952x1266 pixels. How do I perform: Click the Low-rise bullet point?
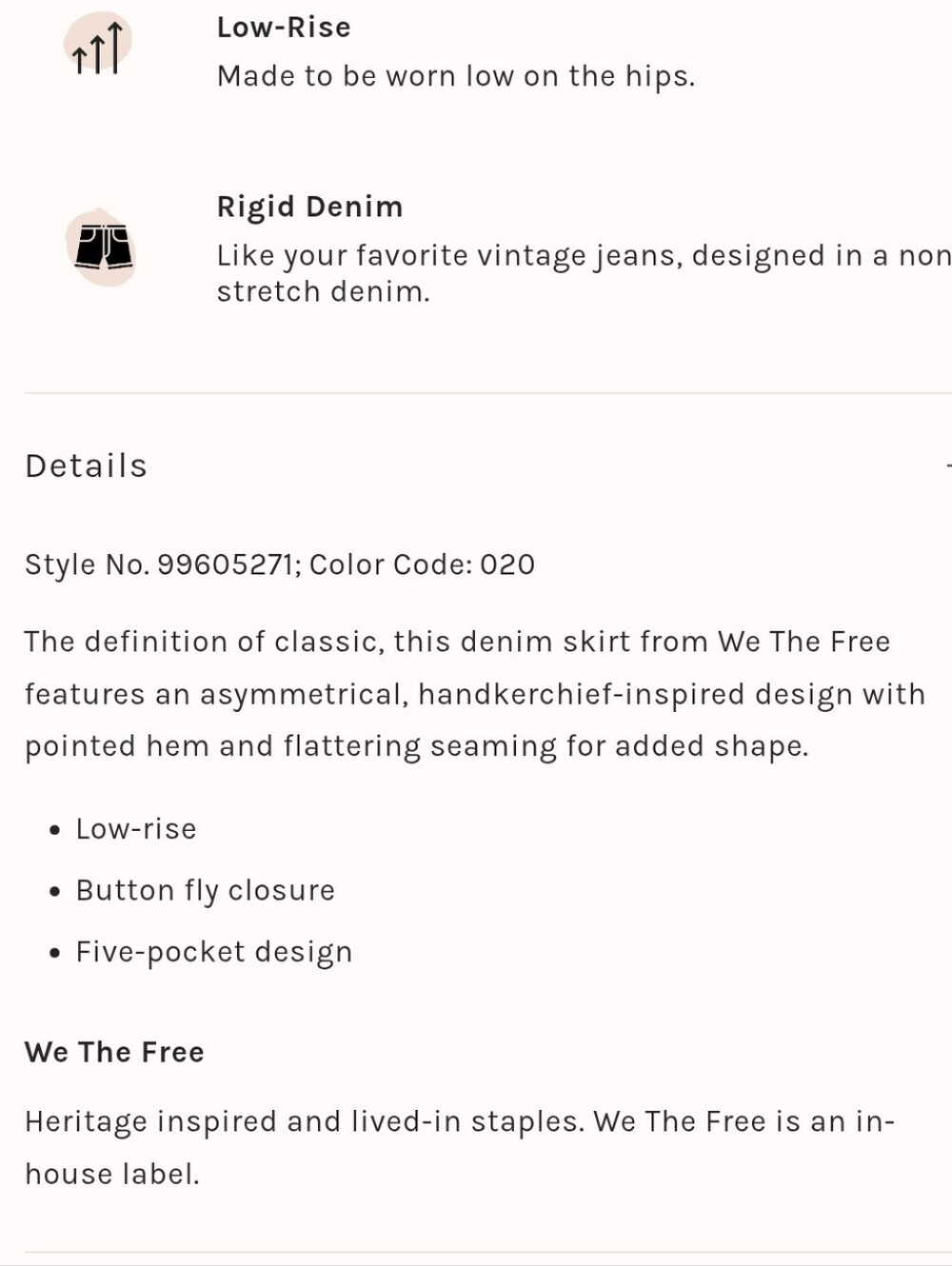[136, 829]
